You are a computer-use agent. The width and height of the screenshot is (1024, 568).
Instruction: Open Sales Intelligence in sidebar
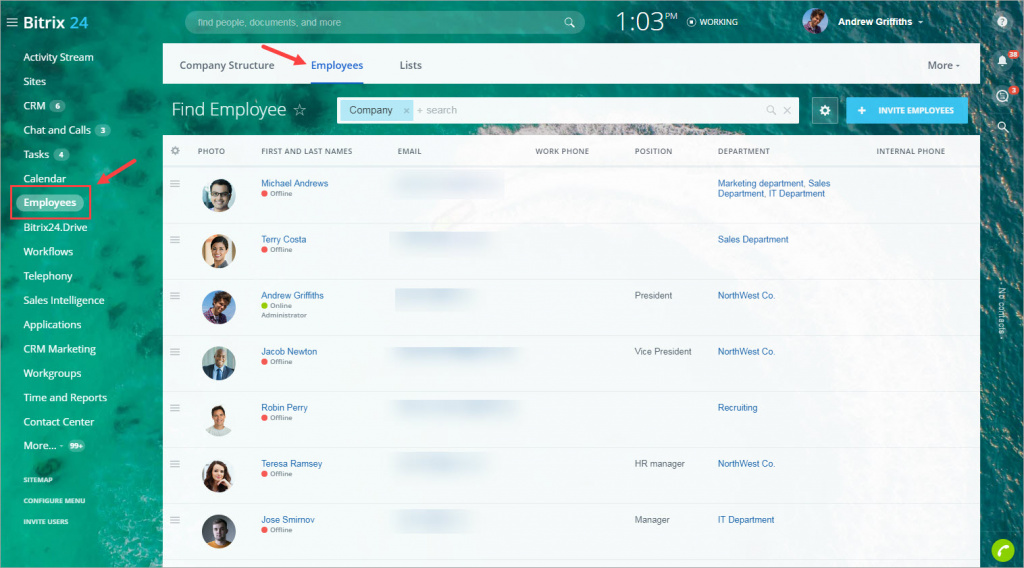pos(64,300)
